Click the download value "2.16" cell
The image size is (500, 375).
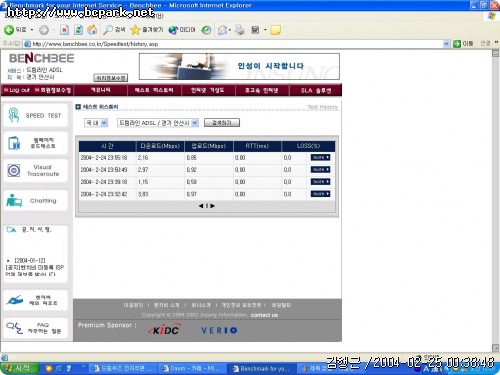coord(143,158)
